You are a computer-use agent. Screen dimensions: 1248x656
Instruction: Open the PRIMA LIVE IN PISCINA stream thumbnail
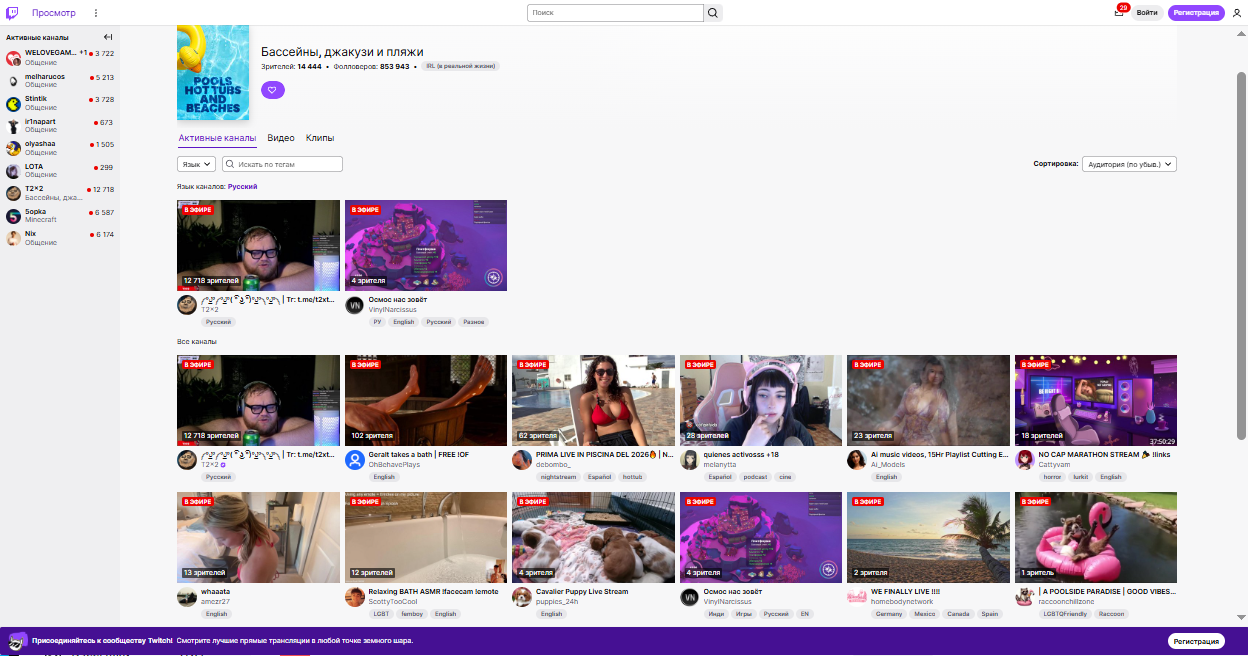(x=593, y=400)
